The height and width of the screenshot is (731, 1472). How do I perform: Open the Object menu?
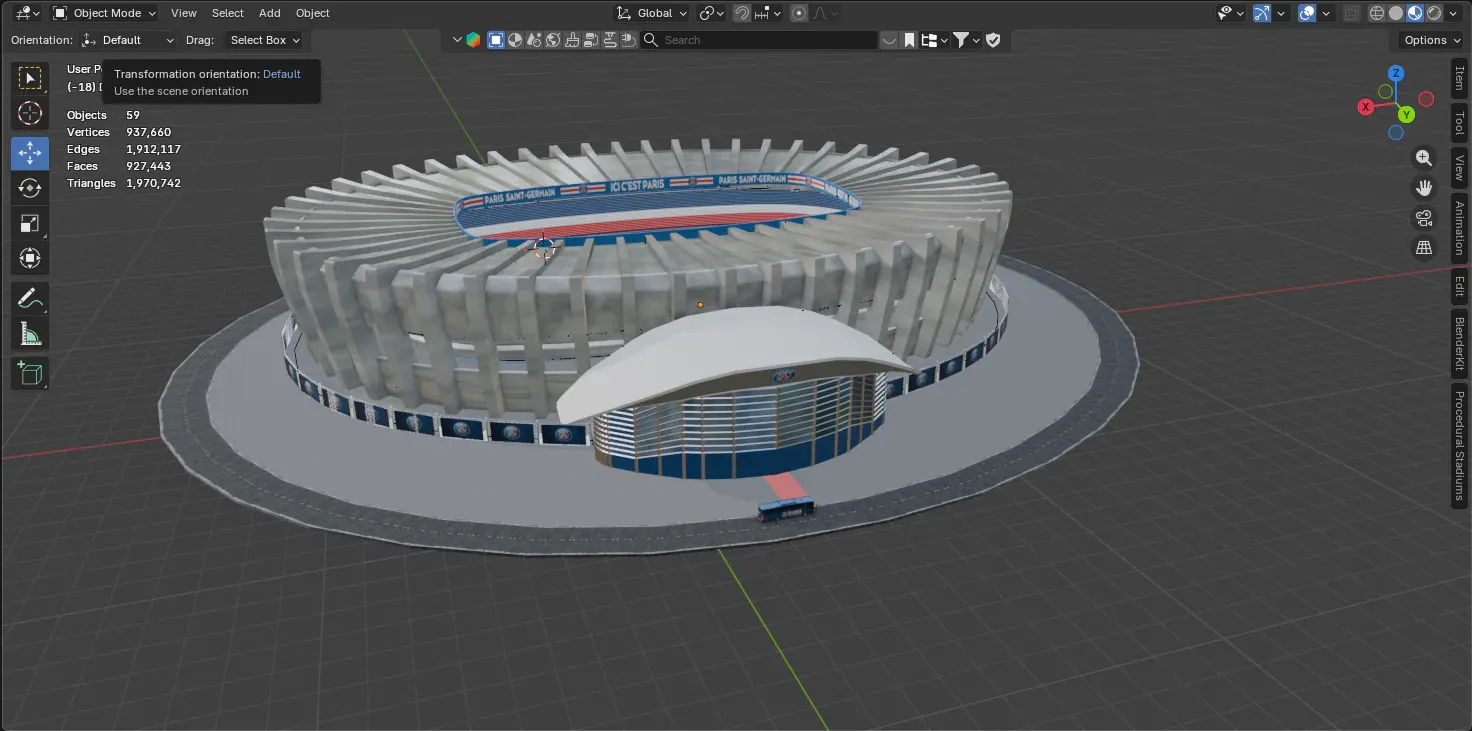point(313,13)
